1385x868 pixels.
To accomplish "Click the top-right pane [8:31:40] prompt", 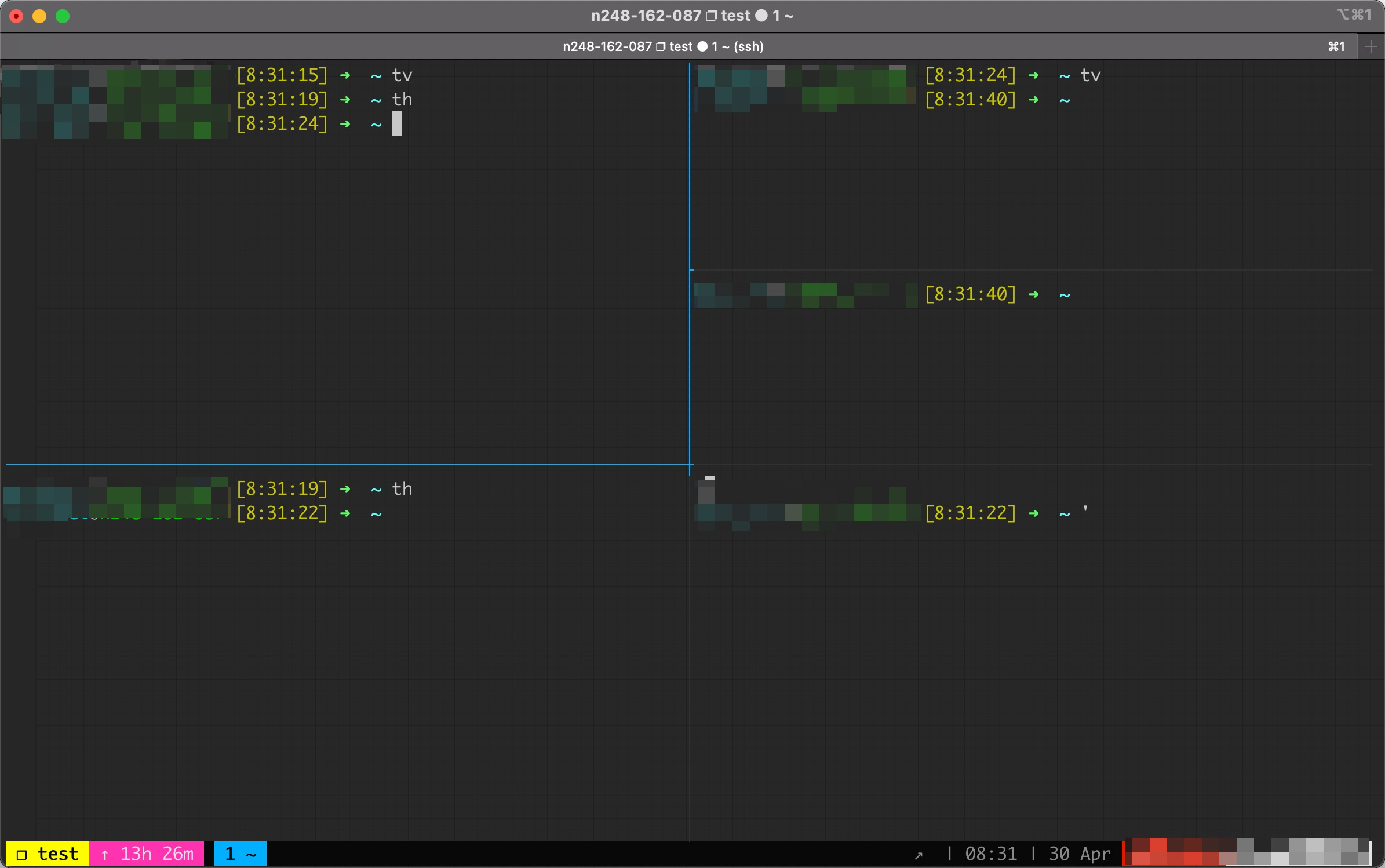I will click(971, 100).
